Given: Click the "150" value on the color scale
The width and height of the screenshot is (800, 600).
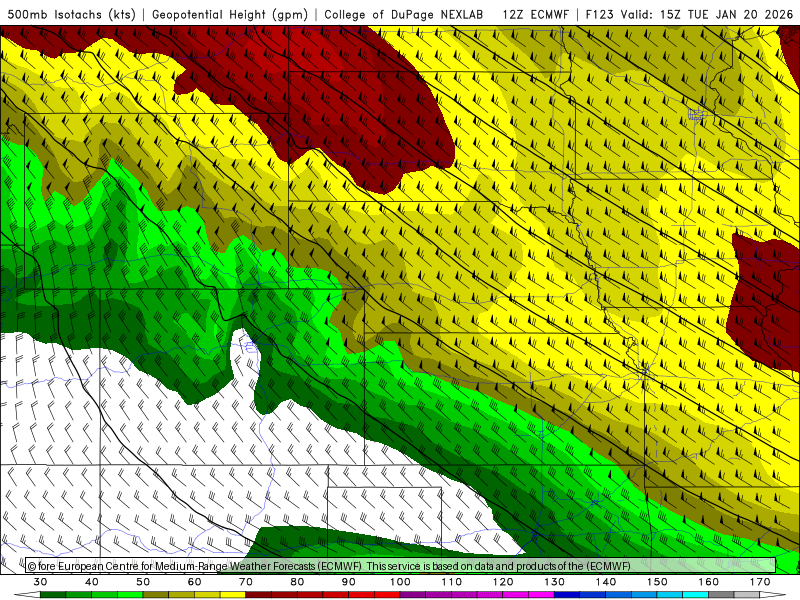Looking at the screenshot, I should click(657, 582).
